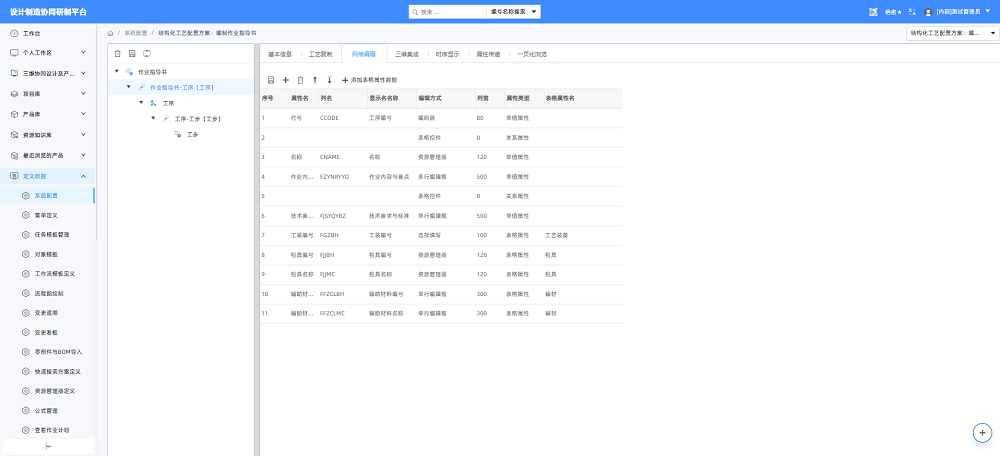Viewport: 1000px width, 456px height.
Task: Click the 菜单定义 gear icon
Action: point(26,215)
